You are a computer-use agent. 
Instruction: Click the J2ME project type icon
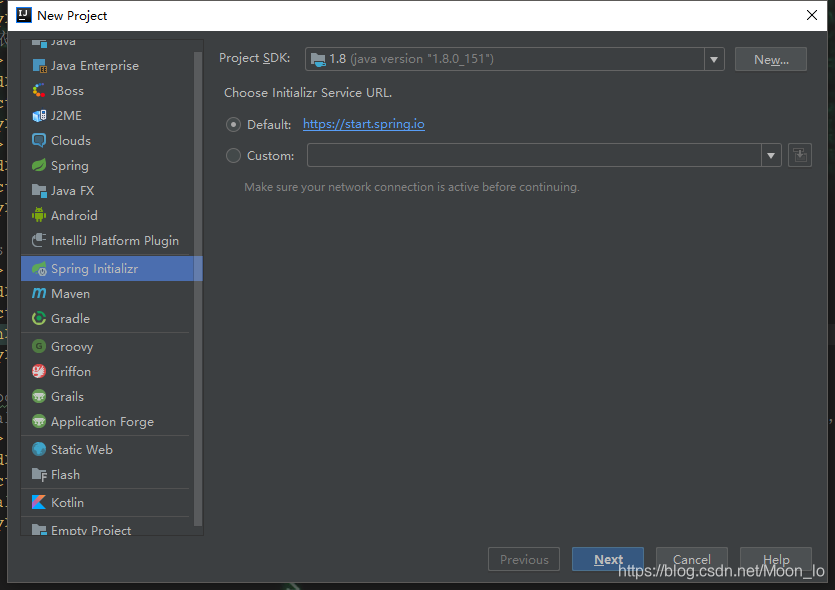coord(39,116)
